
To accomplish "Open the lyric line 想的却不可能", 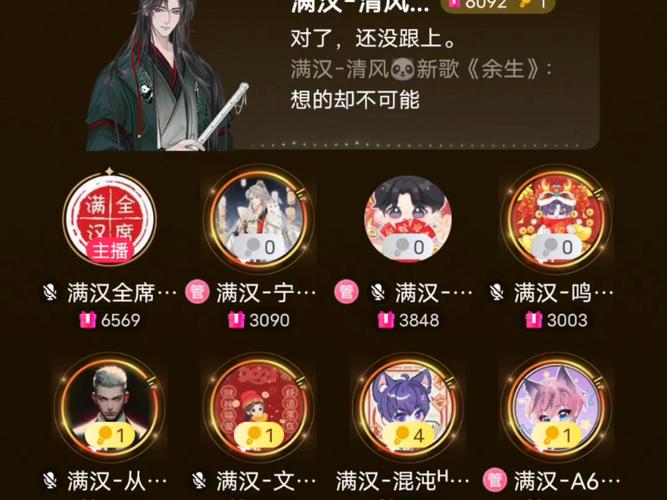I will [355, 100].
